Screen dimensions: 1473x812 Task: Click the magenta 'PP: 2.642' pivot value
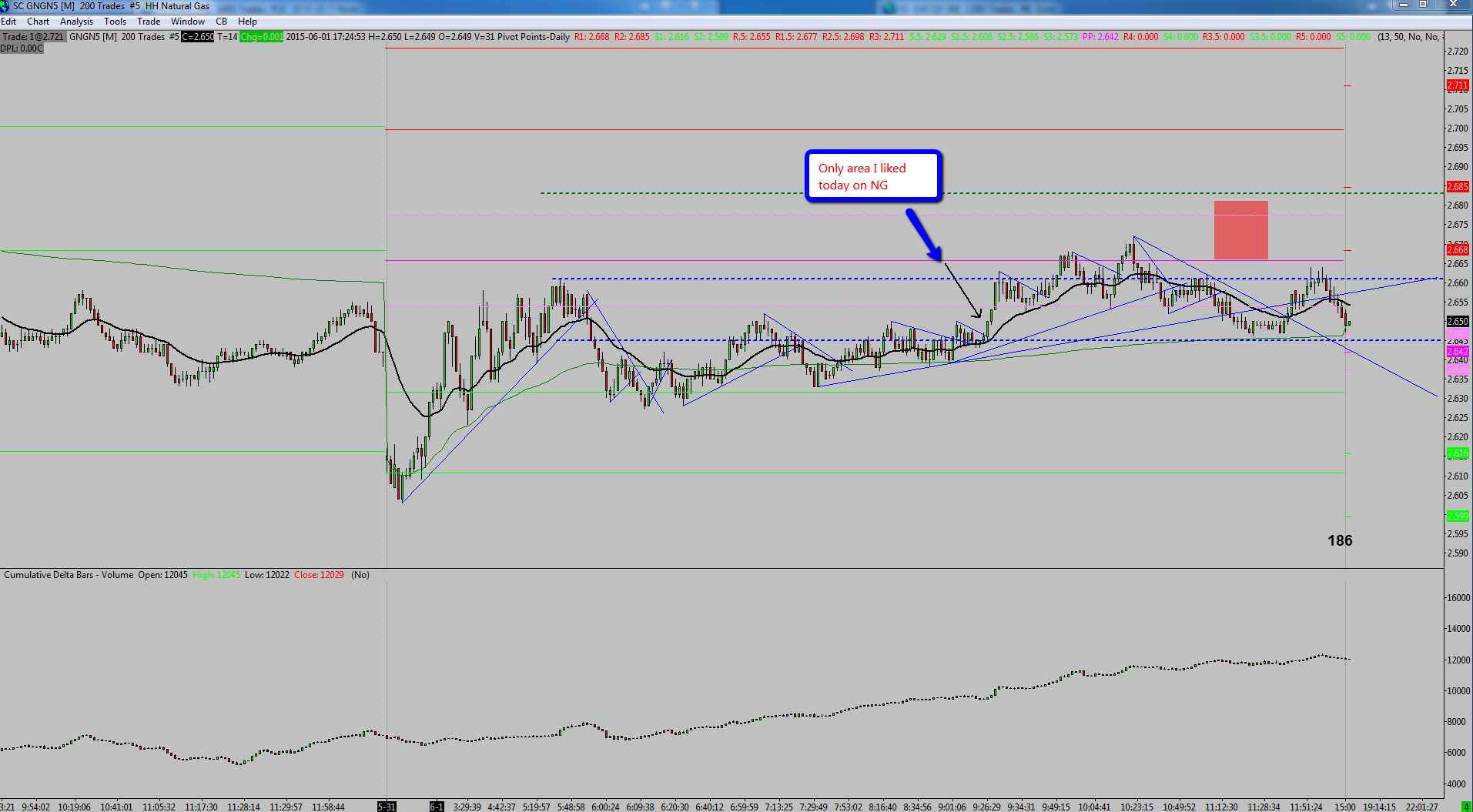tap(1100, 37)
